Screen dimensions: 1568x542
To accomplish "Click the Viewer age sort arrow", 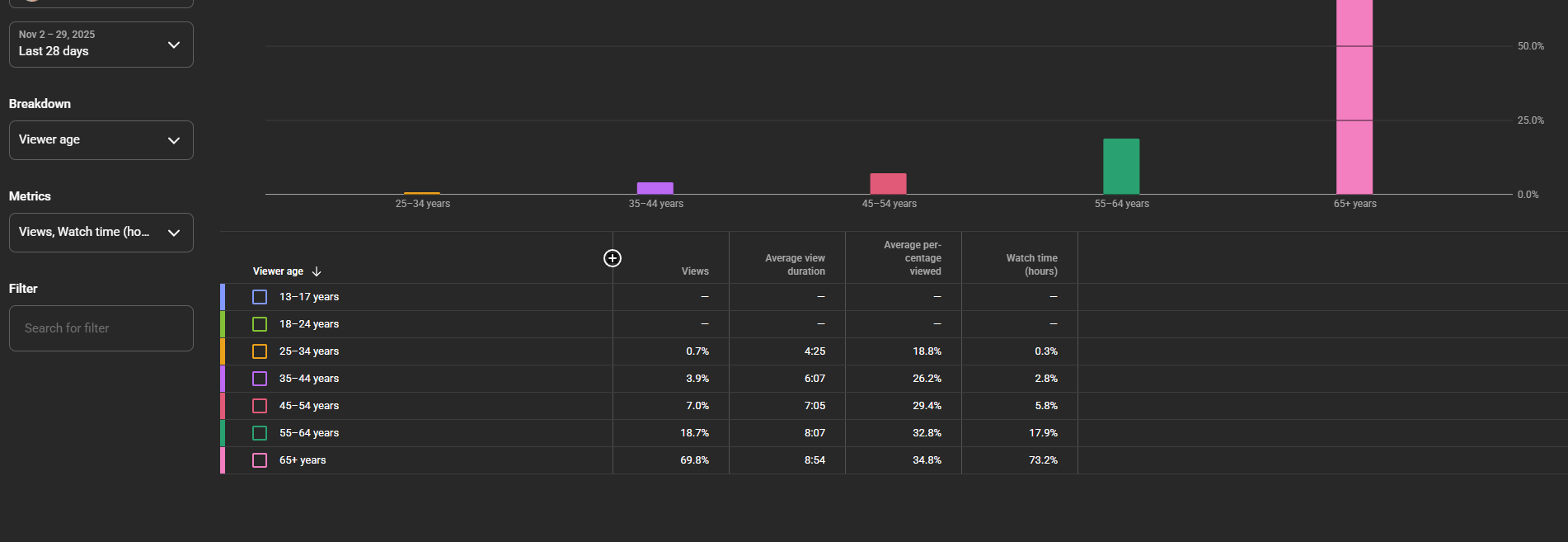I will click(317, 271).
